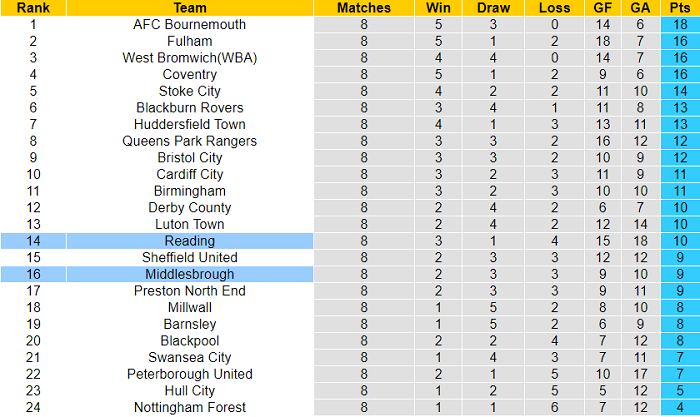Click the Huddersfield Town team name

(190, 124)
